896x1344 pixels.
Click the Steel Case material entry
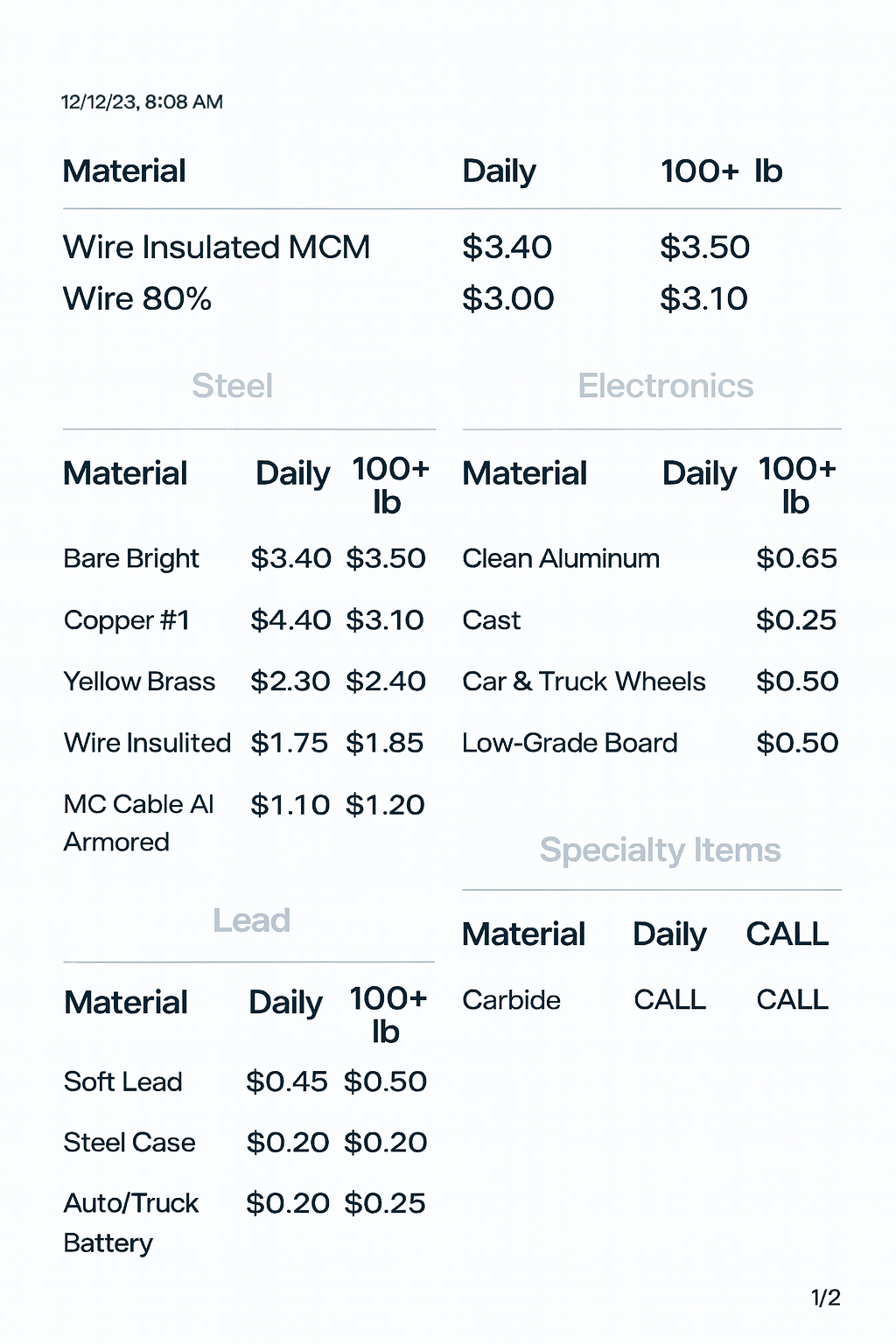click(x=129, y=1143)
